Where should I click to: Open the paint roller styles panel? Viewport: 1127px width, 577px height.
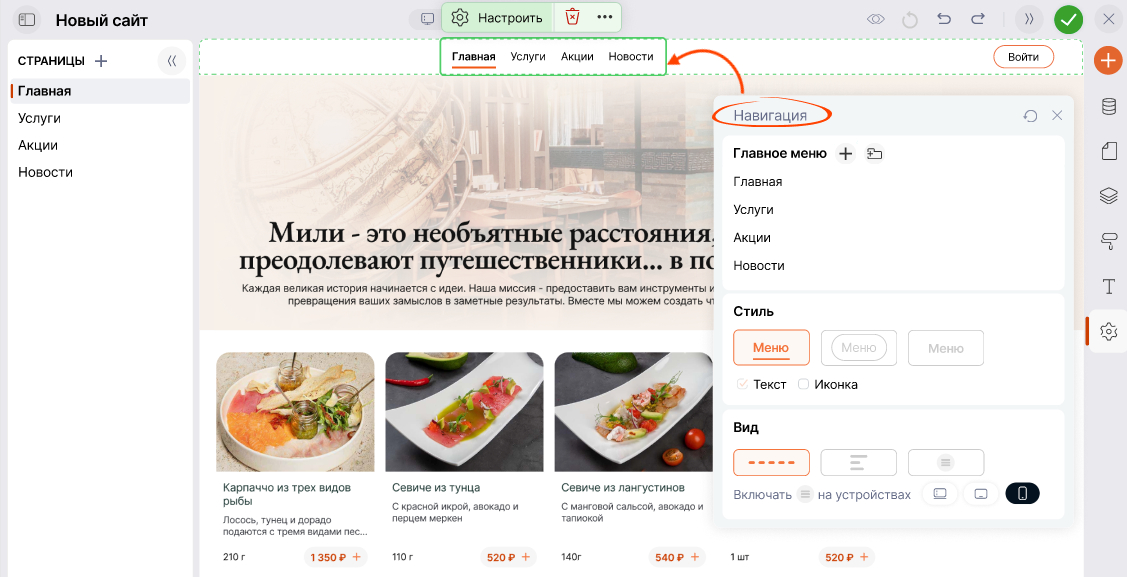(1108, 240)
